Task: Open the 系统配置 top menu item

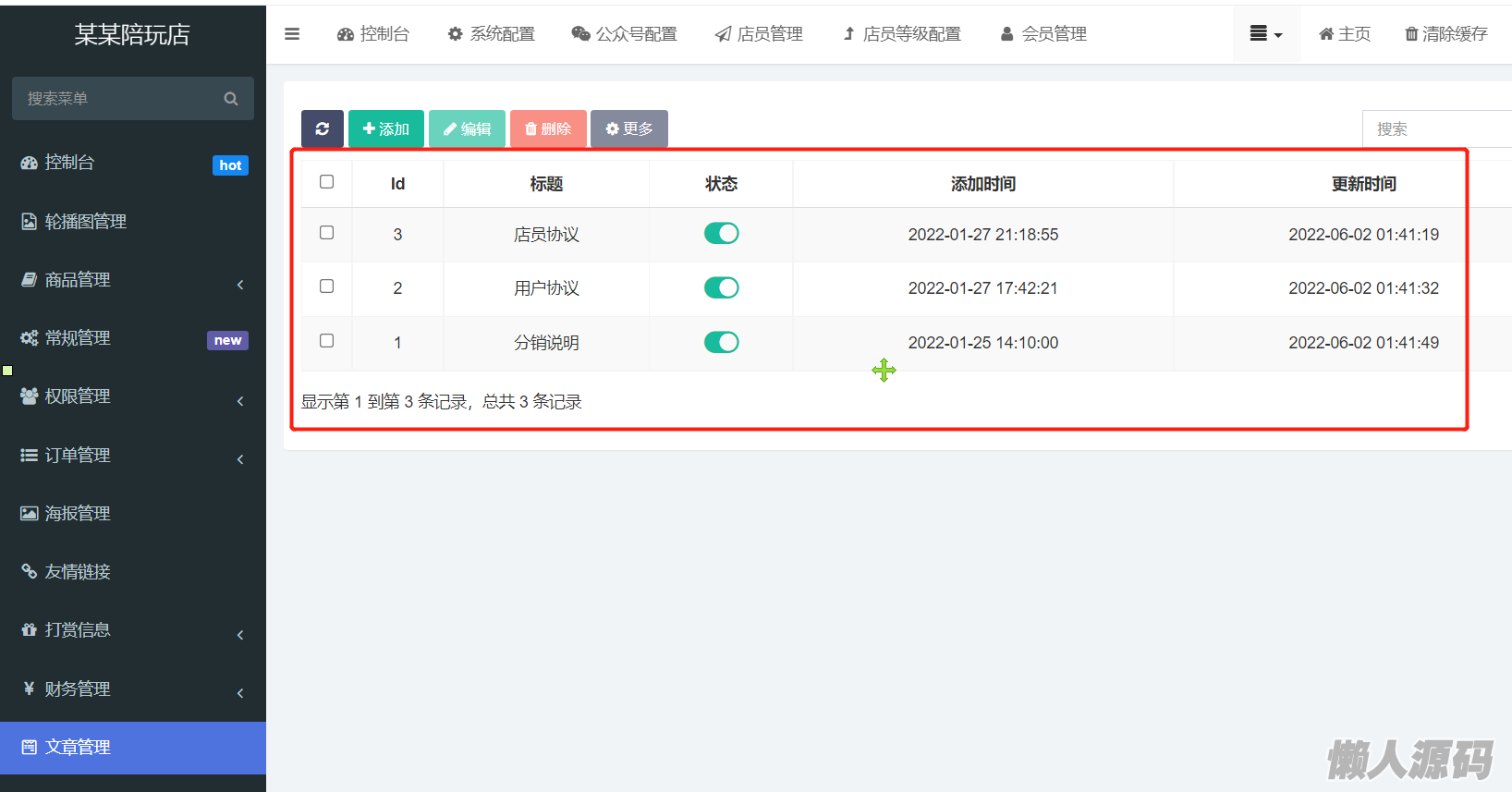Action: [492, 34]
